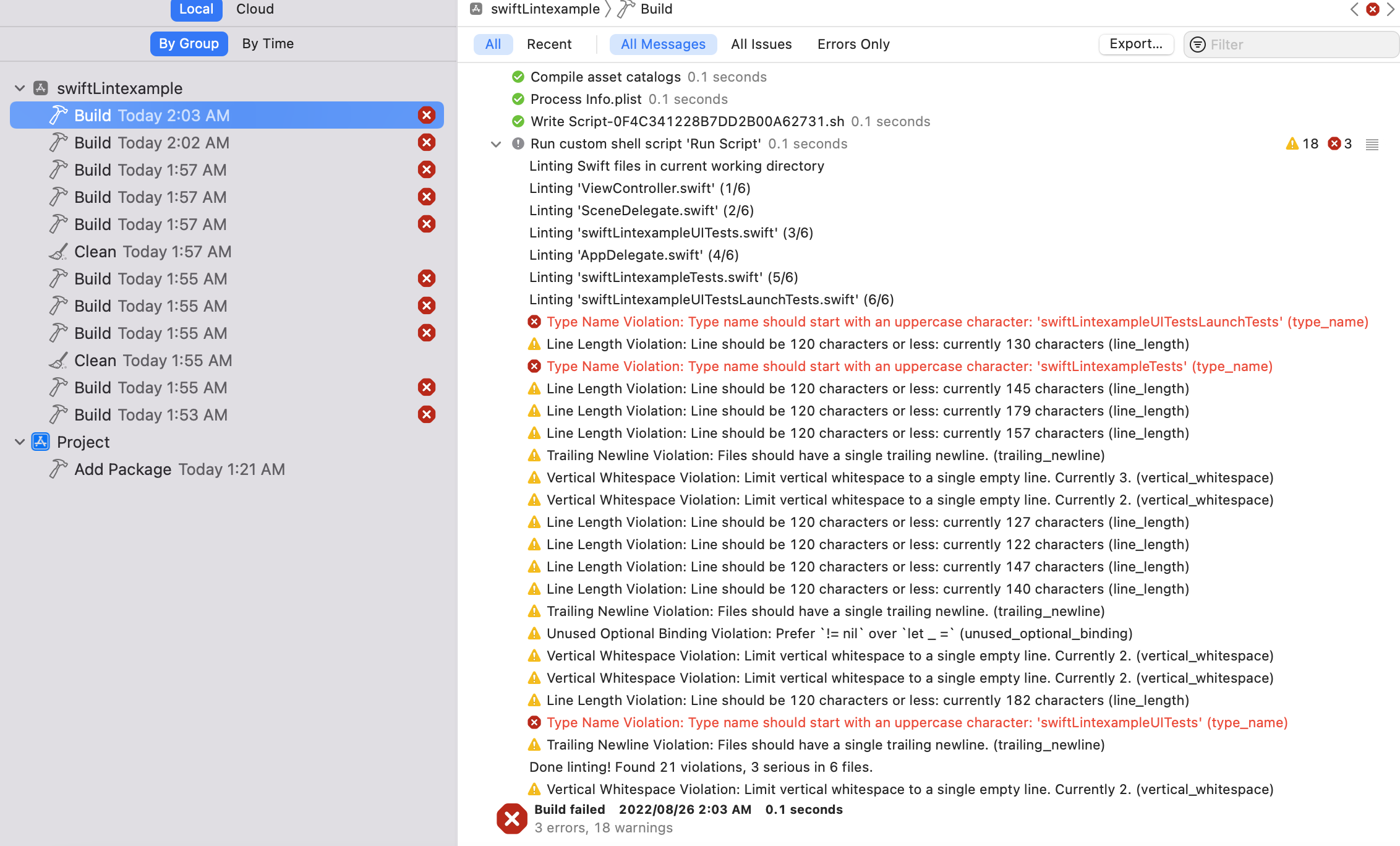Toggle the Errors Only filter
The image size is (1400, 846).
[853, 45]
